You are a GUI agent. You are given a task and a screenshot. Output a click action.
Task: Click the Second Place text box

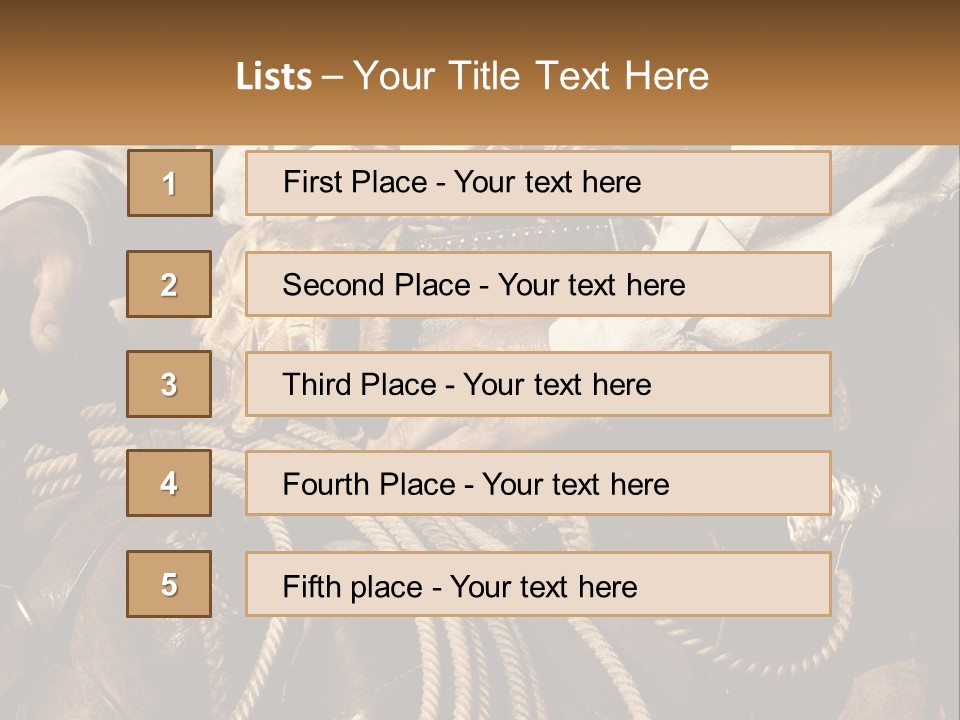click(538, 284)
